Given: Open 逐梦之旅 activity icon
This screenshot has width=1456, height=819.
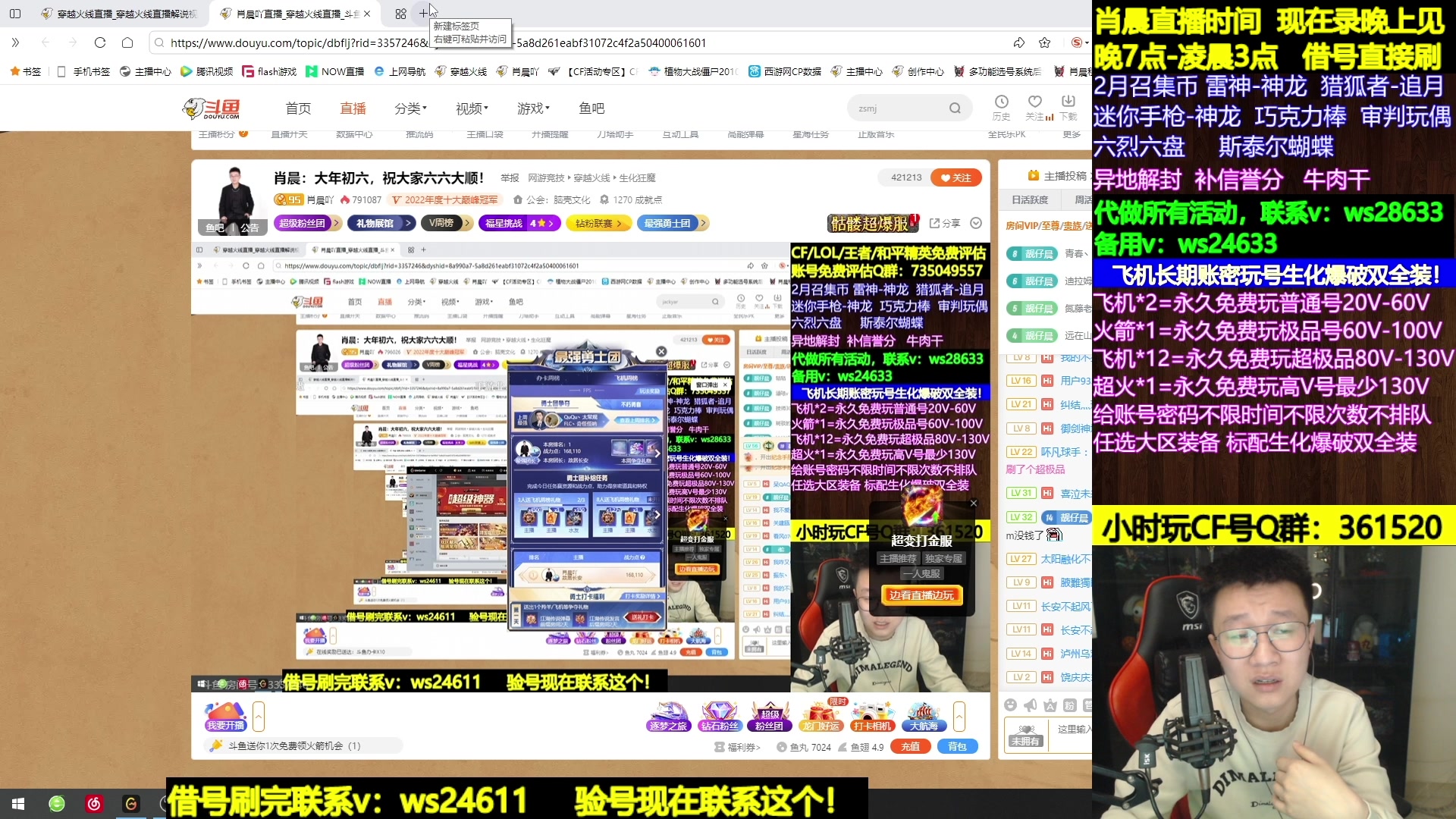Looking at the screenshot, I should pos(668,716).
